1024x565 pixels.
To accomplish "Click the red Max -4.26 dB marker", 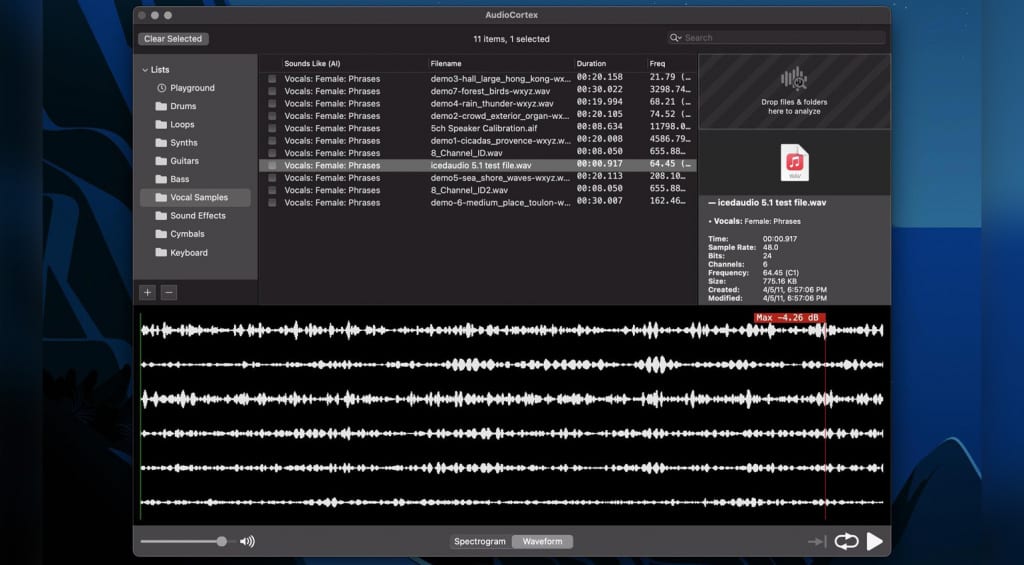I will [x=790, y=317].
